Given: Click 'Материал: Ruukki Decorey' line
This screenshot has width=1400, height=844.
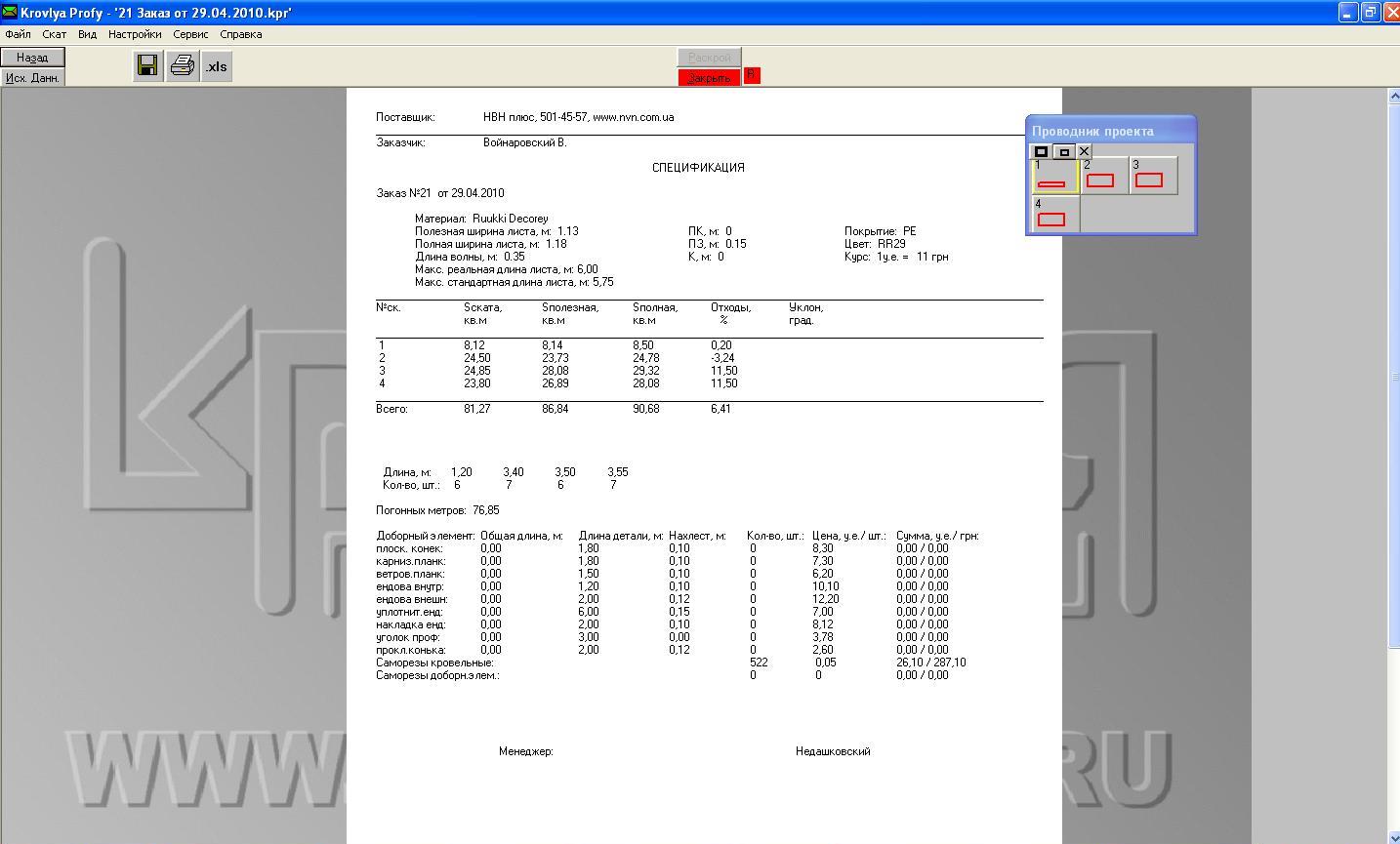Looking at the screenshot, I should [481, 219].
